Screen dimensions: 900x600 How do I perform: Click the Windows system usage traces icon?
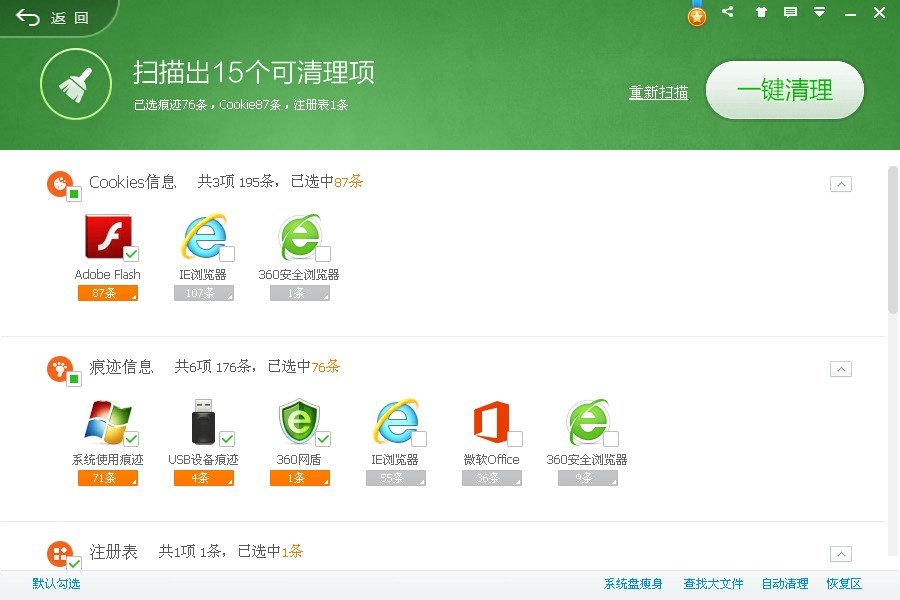pos(108,422)
